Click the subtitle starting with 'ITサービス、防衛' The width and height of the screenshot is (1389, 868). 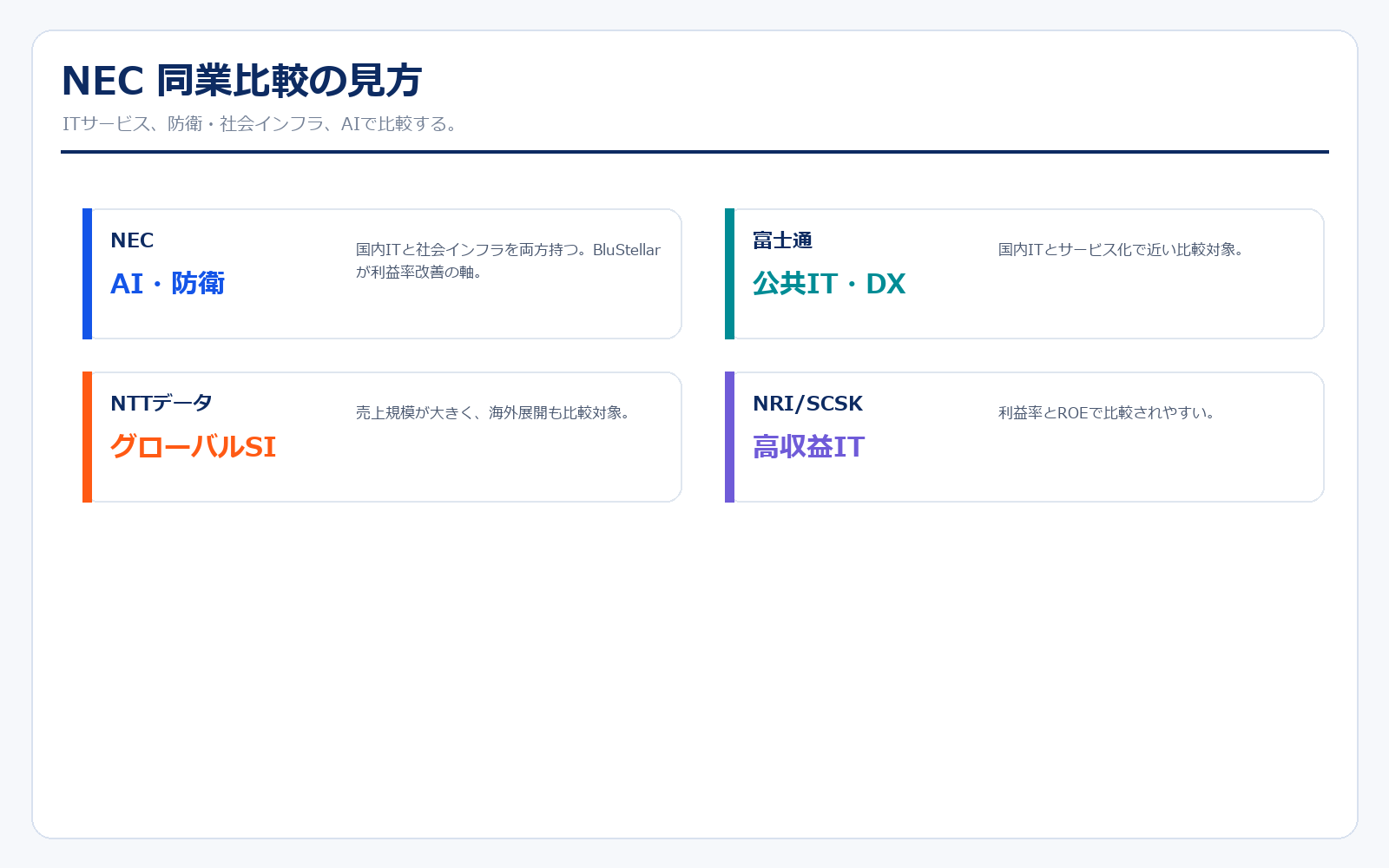pos(260,124)
